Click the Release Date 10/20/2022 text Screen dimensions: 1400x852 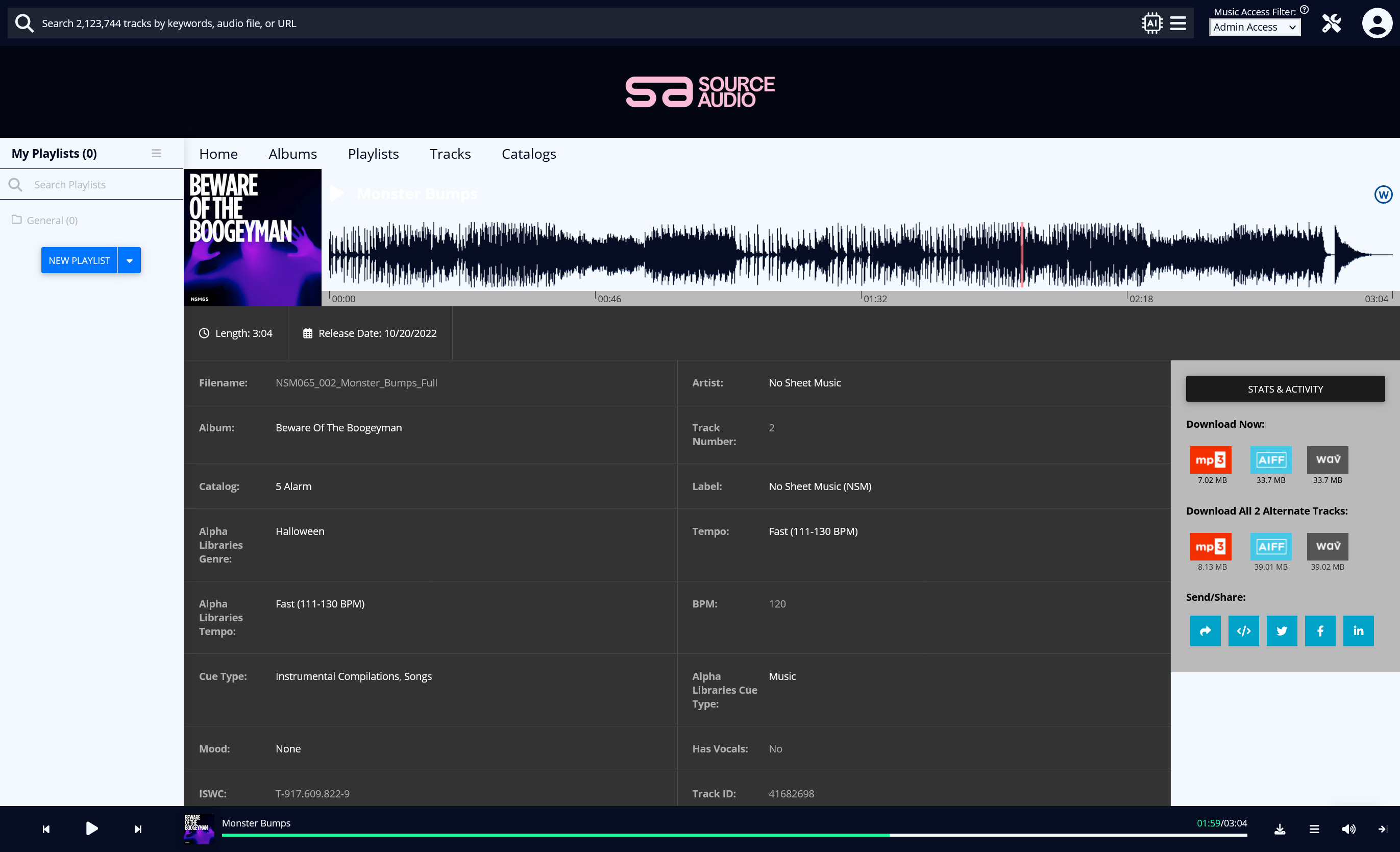pyautogui.click(x=377, y=333)
